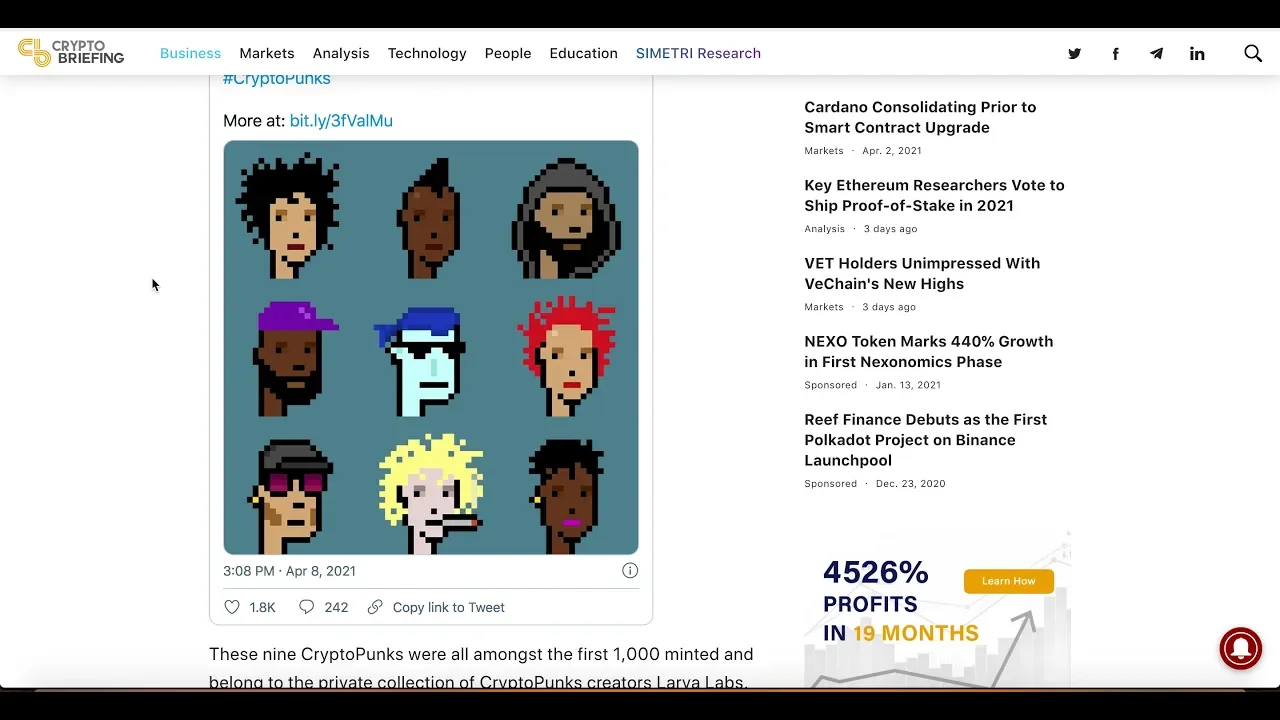Like the tweet with heart icon
The height and width of the screenshot is (720, 1280).
coord(232,607)
